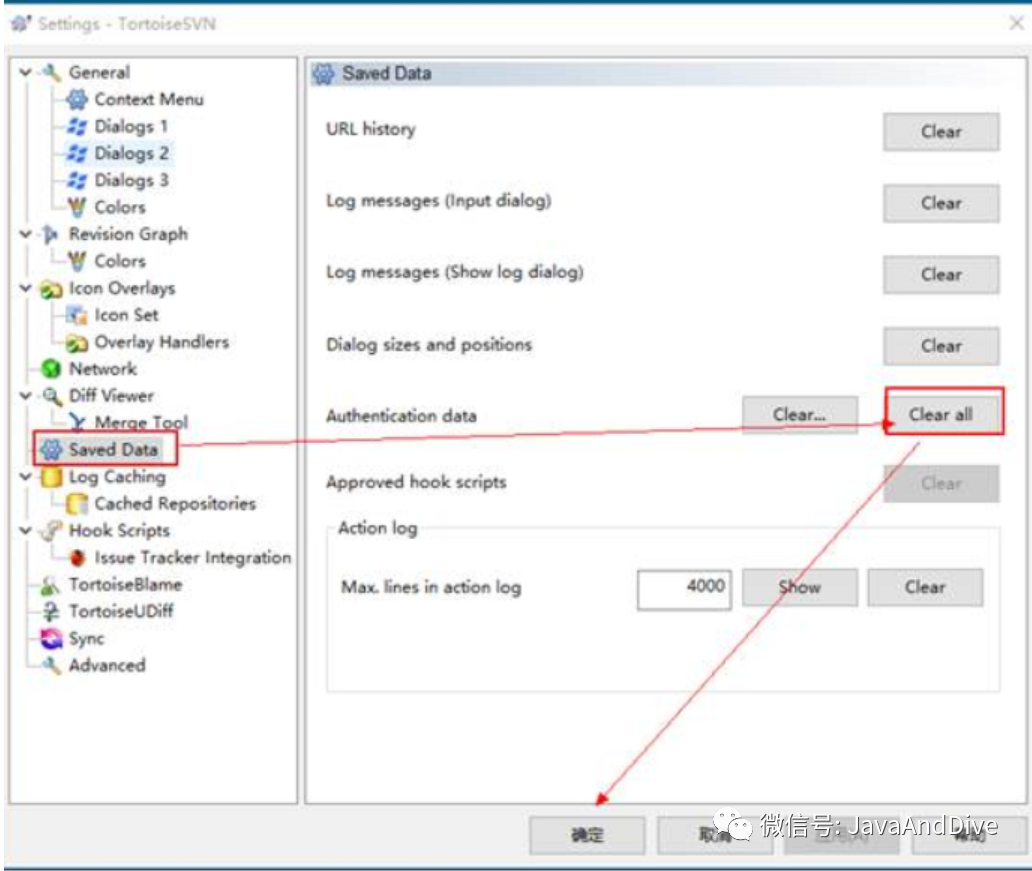Select the TortoiseUDiff label
The width and height of the screenshot is (1032, 871).
(x=121, y=612)
